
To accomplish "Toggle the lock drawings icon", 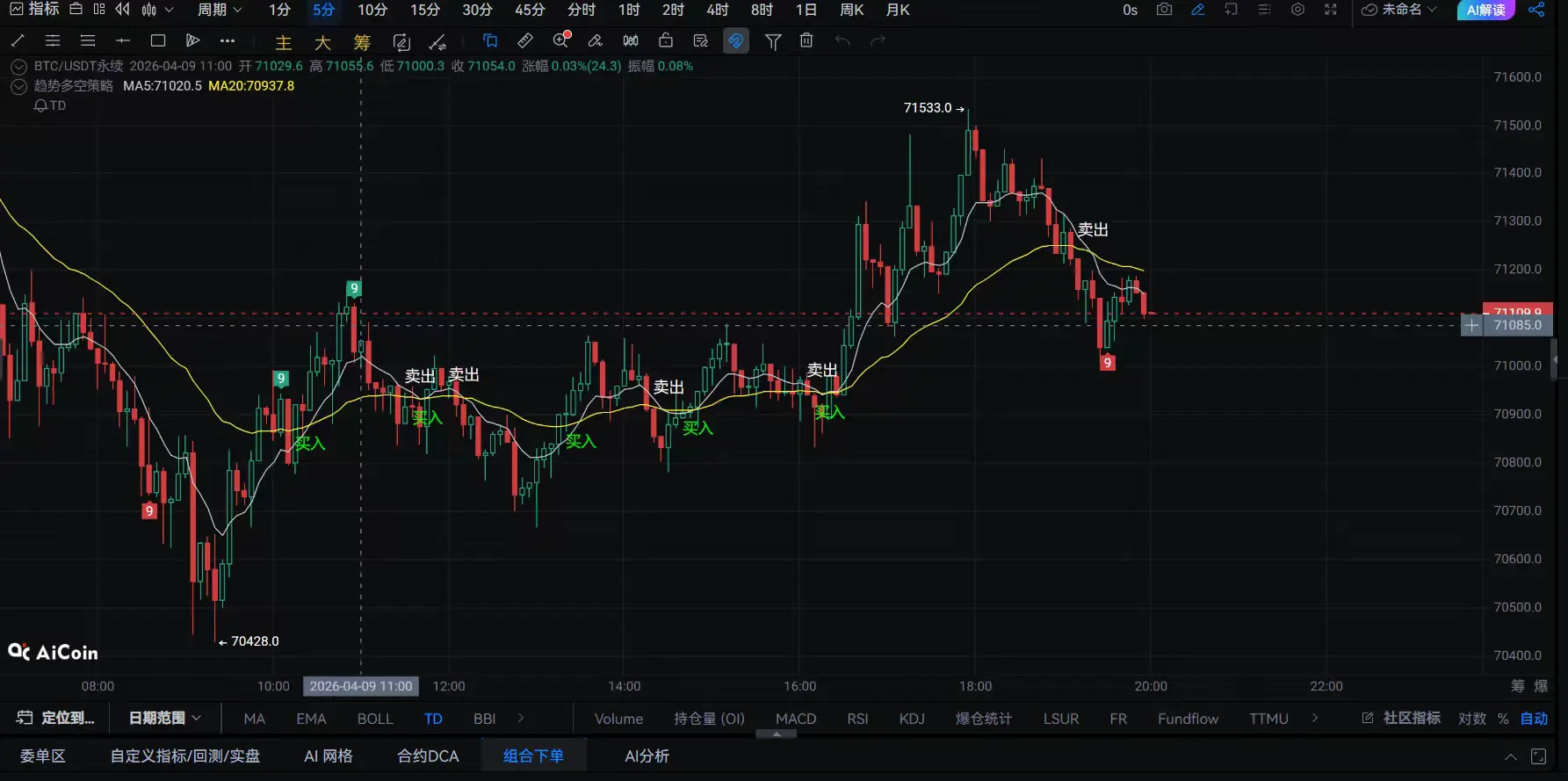I will point(666,40).
